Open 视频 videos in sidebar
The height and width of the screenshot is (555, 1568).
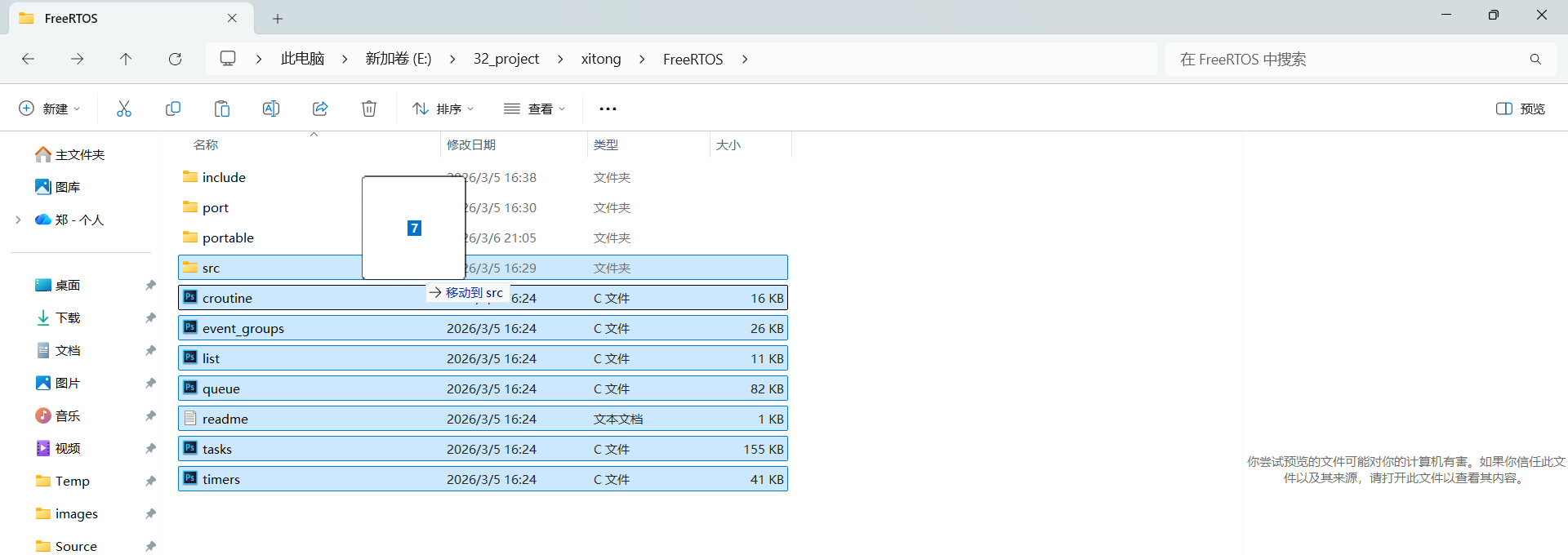pyautogui.click(x=58, y=448)
